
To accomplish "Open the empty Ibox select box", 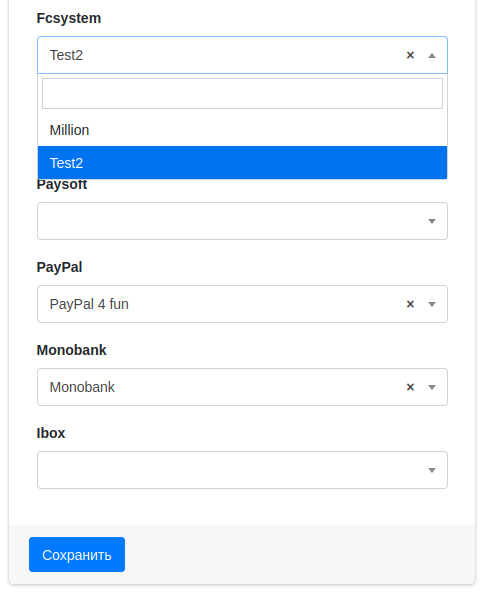I will coord(242,470).
